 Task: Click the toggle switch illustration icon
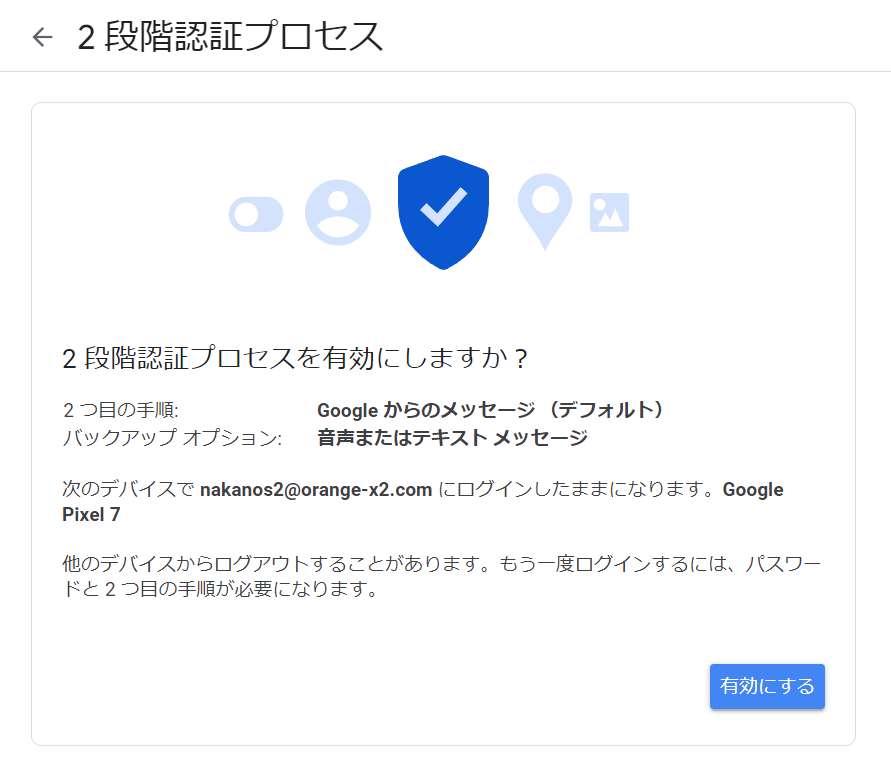256,214
